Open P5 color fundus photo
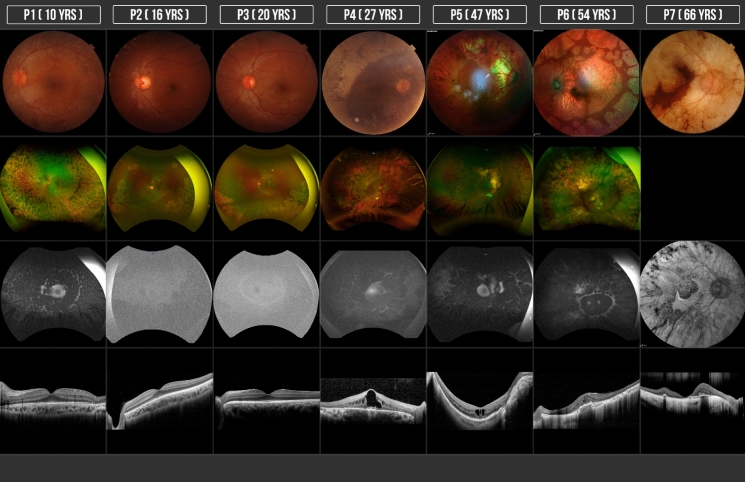 tap(480, 83)
